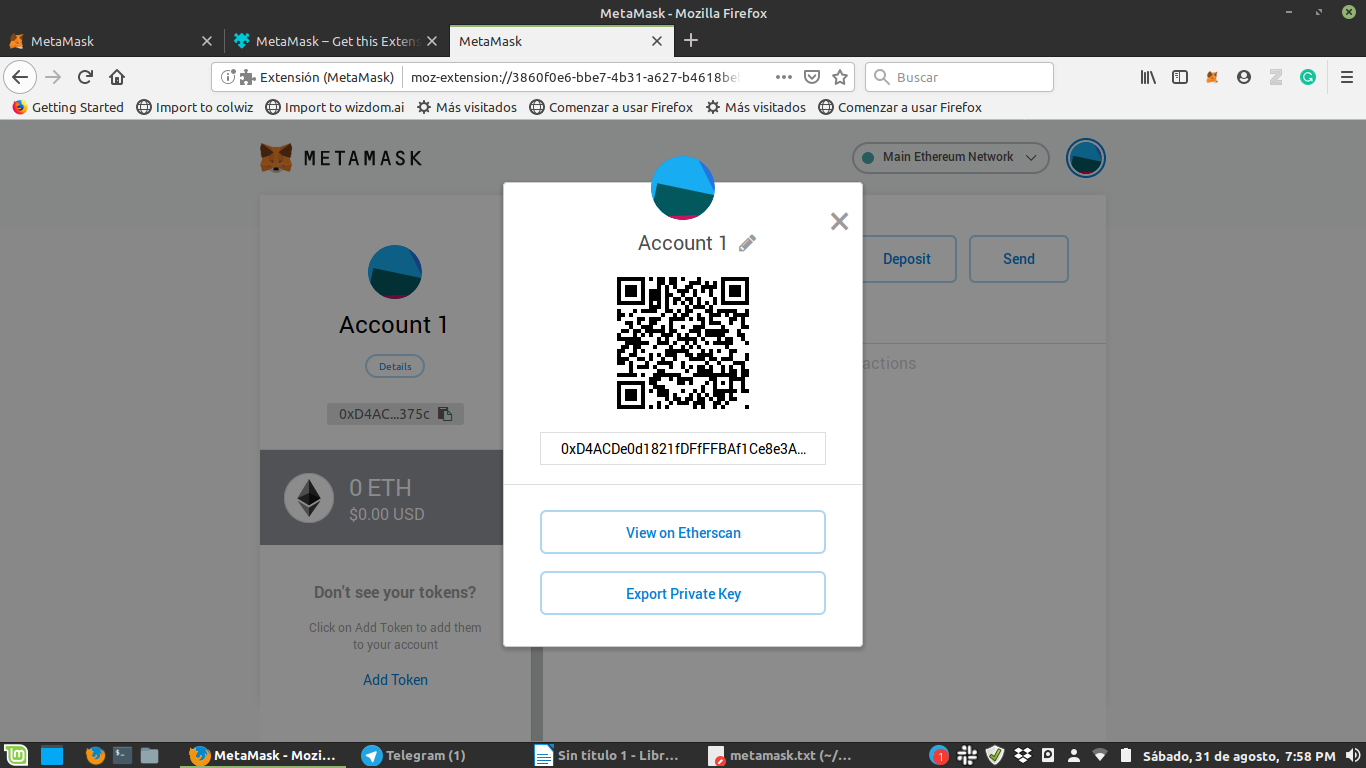Open View on Etherscan
Image resolution: width=1366 pixels, height=768 pixels.
pyautogui.click(x=683, y=532)
